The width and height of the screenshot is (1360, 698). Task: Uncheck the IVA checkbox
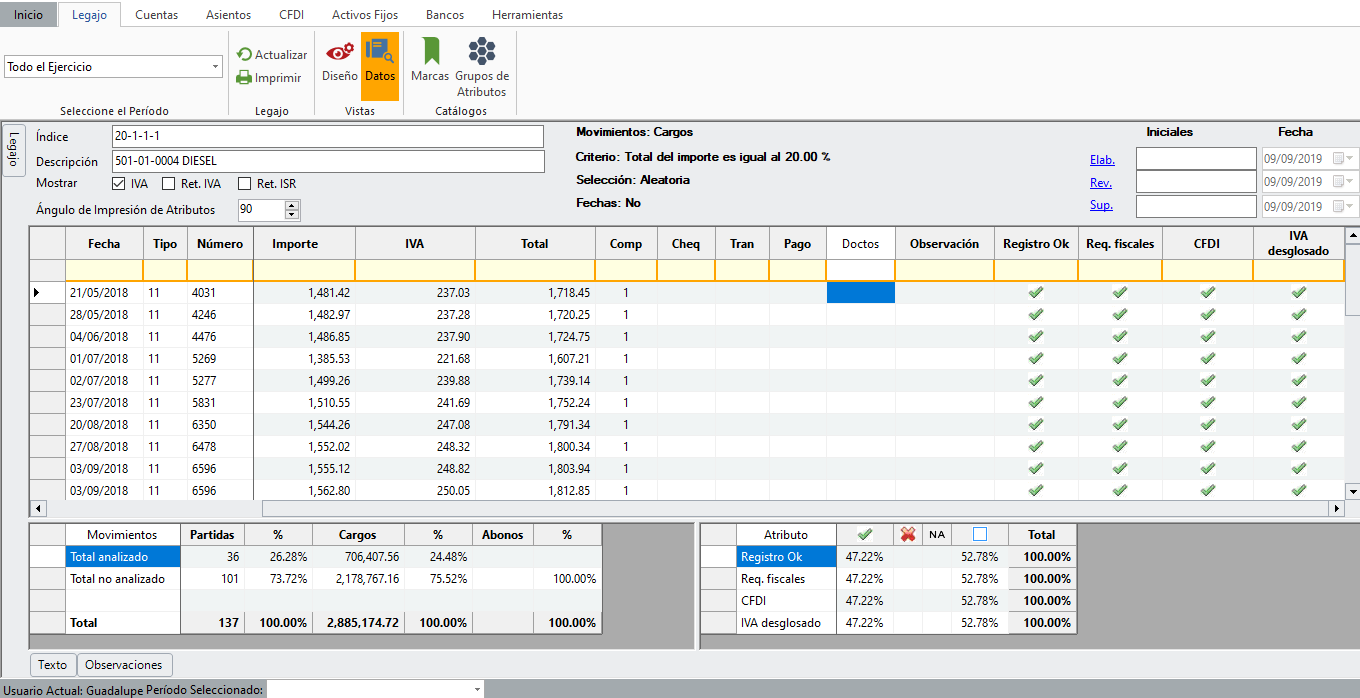point(119,184)
